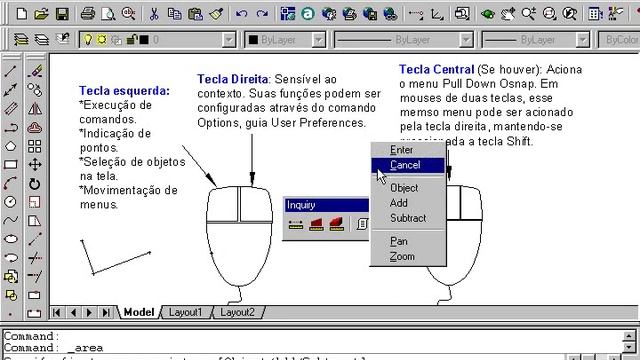Select the Erase tool
The width and height of the screenshot is (640, 360).
pyautogui.click(x=35, y=72)
